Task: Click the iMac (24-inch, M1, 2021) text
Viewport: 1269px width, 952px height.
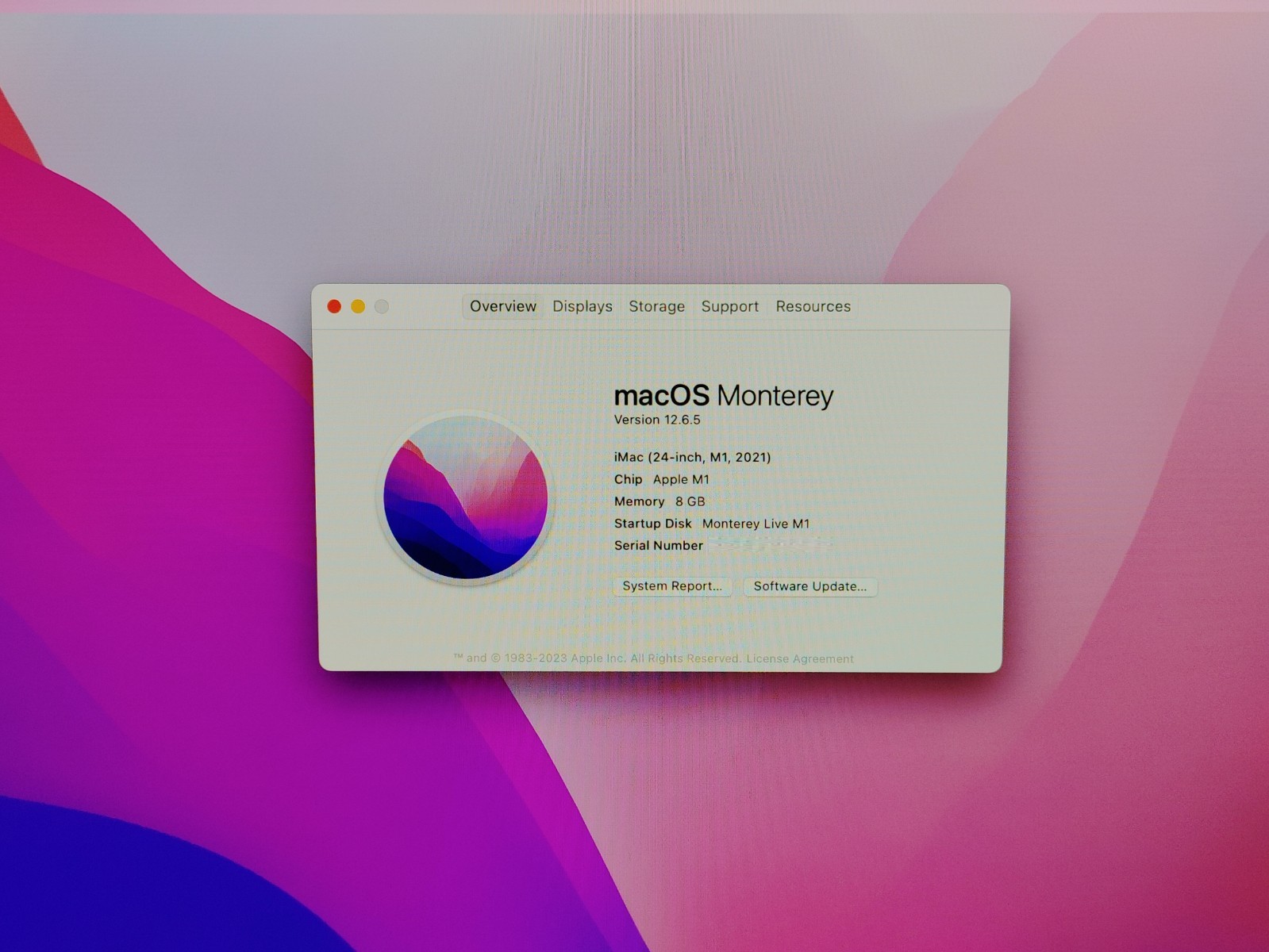Action: [x=692, y=457]
